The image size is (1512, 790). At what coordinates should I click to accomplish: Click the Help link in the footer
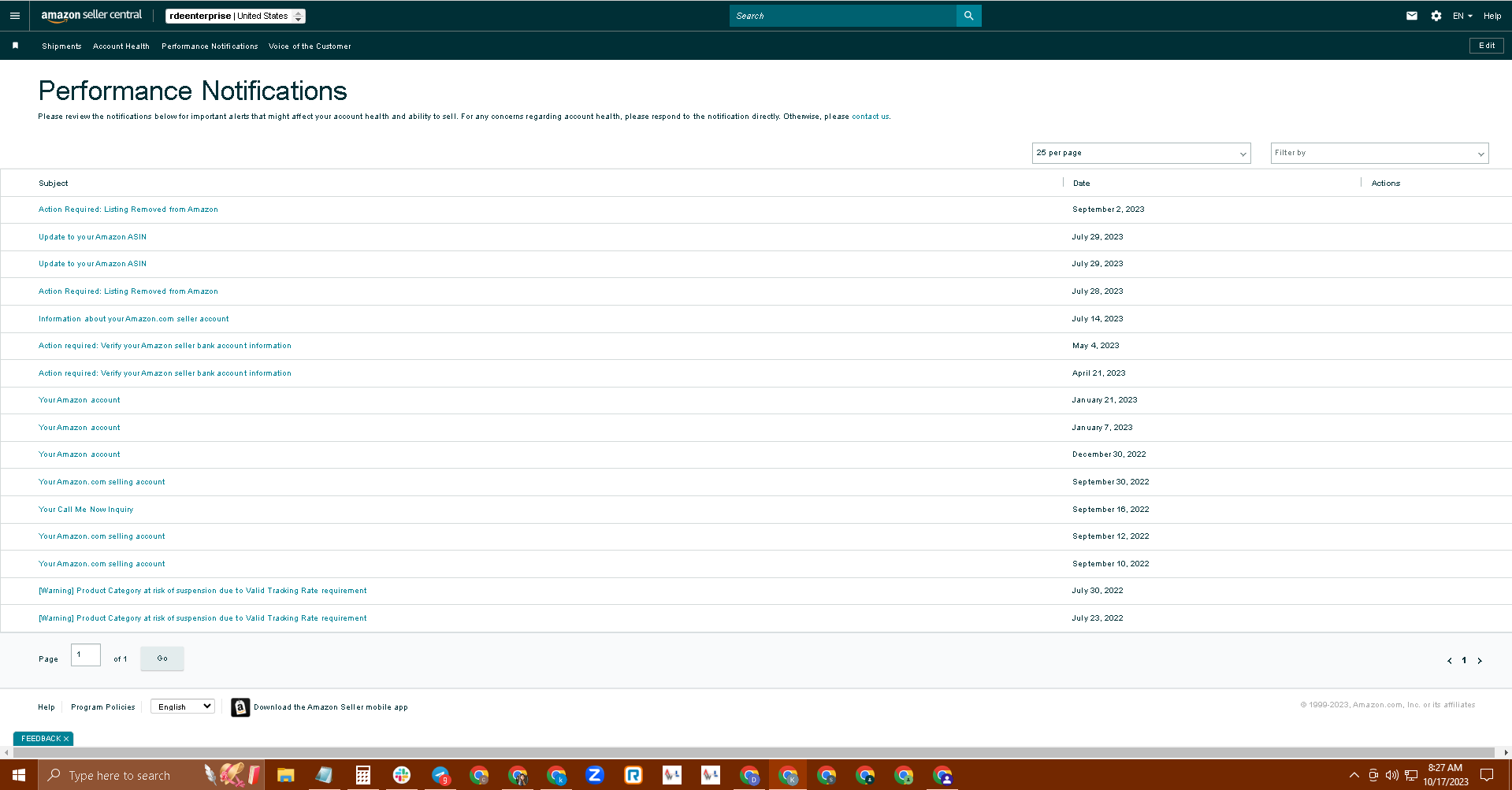pos(46,707)
